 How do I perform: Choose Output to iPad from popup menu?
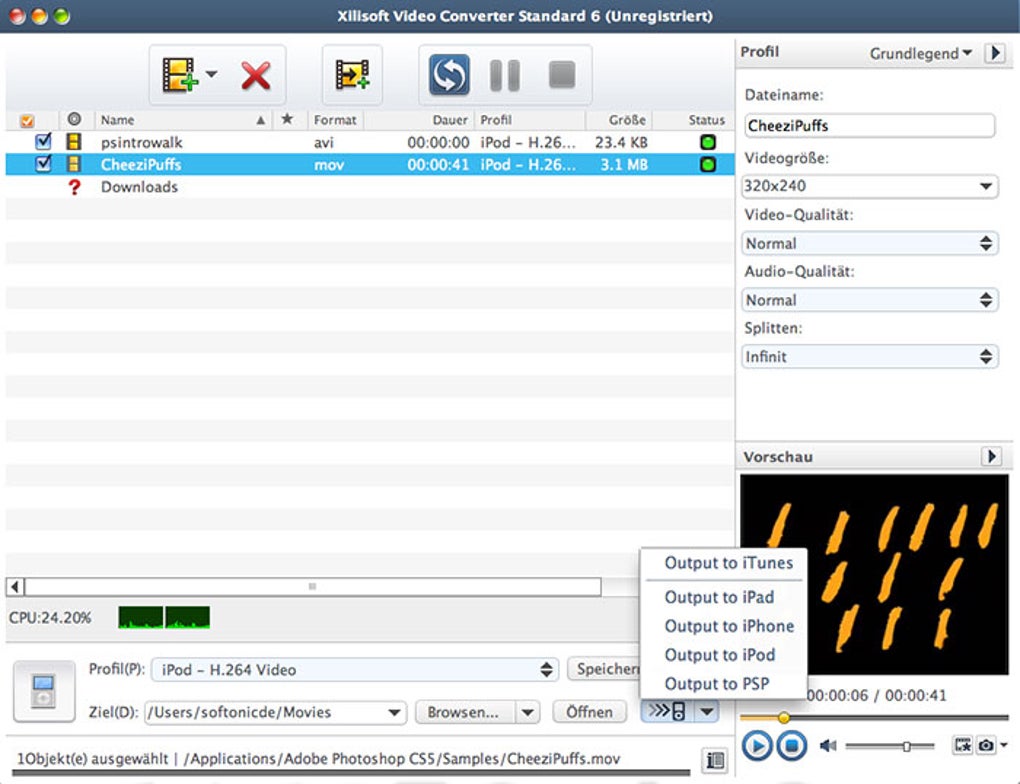719,597
